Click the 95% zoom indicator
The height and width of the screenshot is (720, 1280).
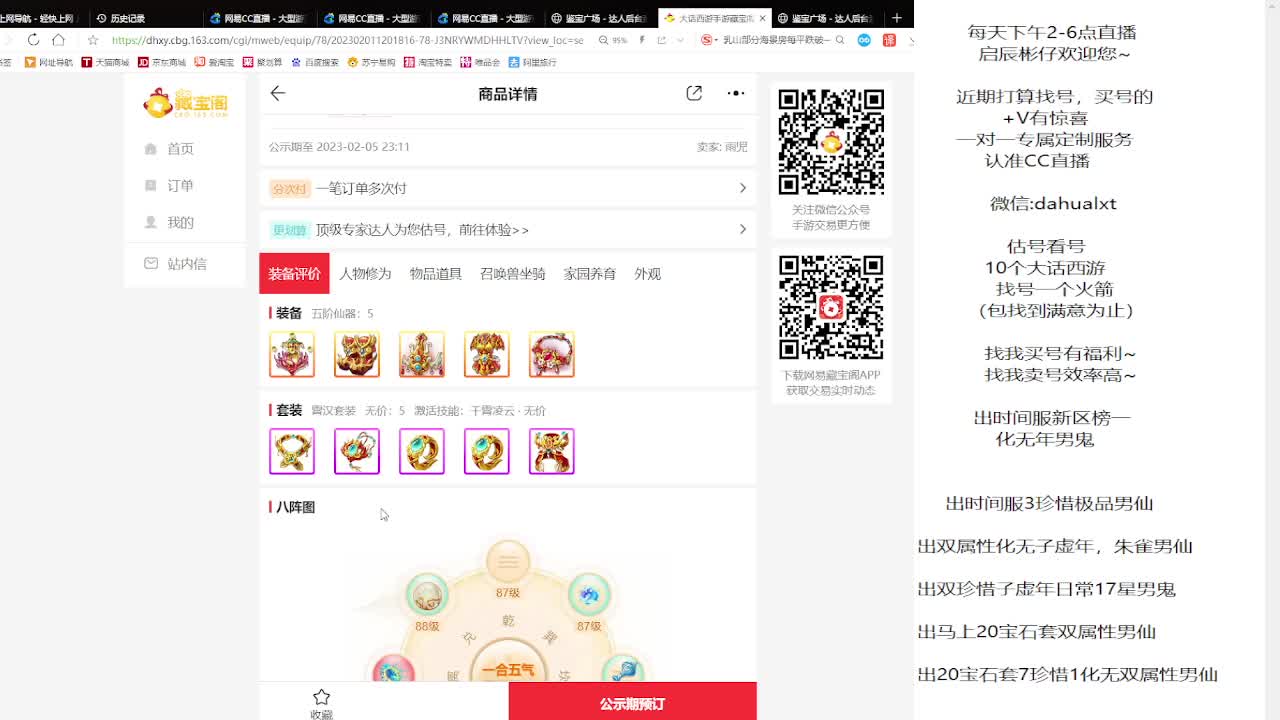click(x=613, y=41)
